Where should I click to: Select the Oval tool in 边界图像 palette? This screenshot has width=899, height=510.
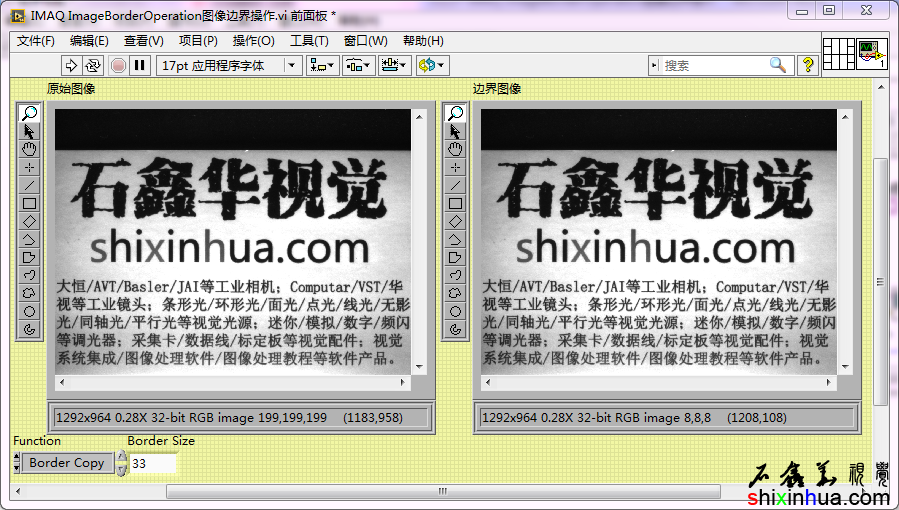[x=455, y=312]
